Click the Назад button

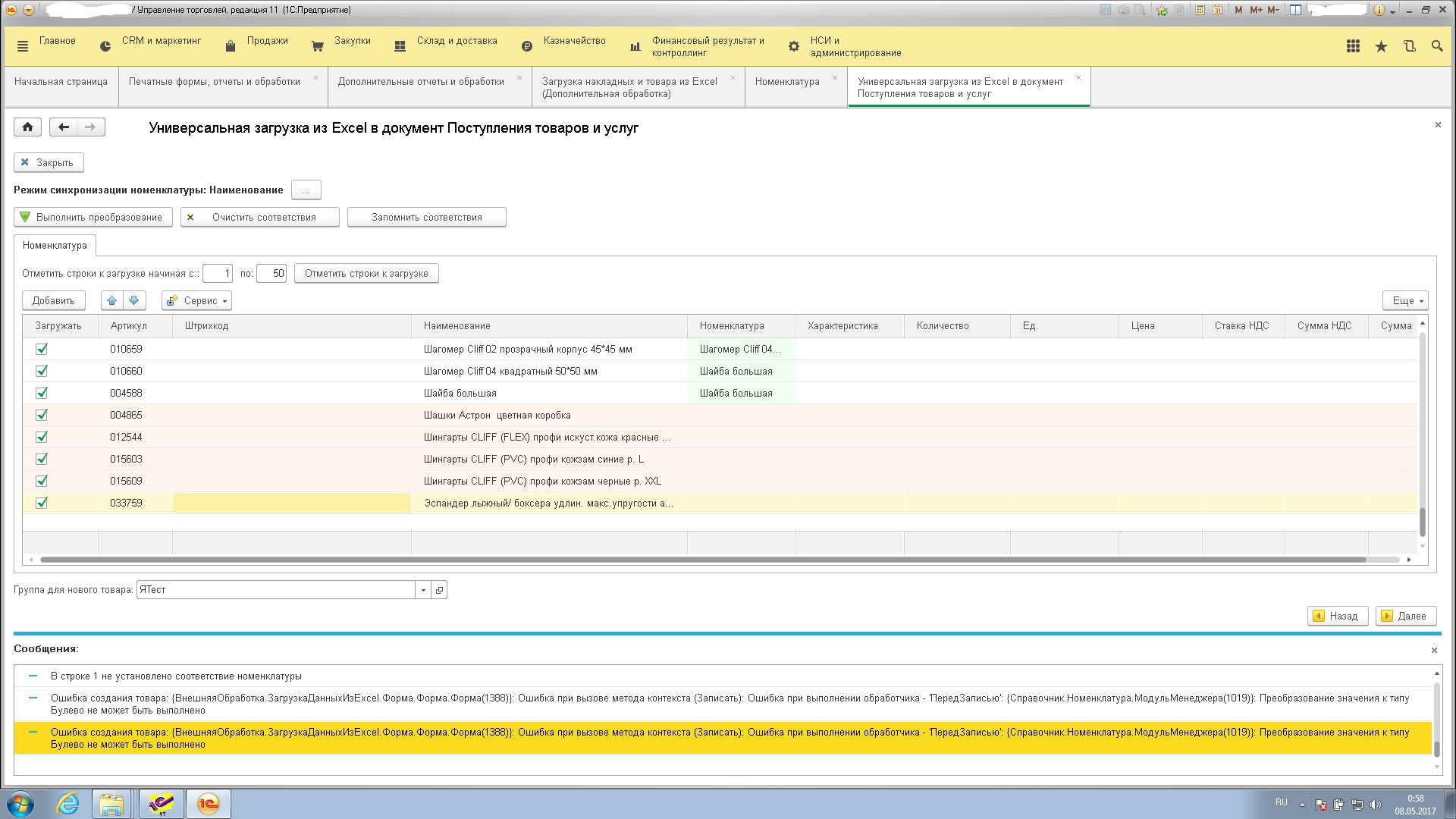coord(1338,617)
